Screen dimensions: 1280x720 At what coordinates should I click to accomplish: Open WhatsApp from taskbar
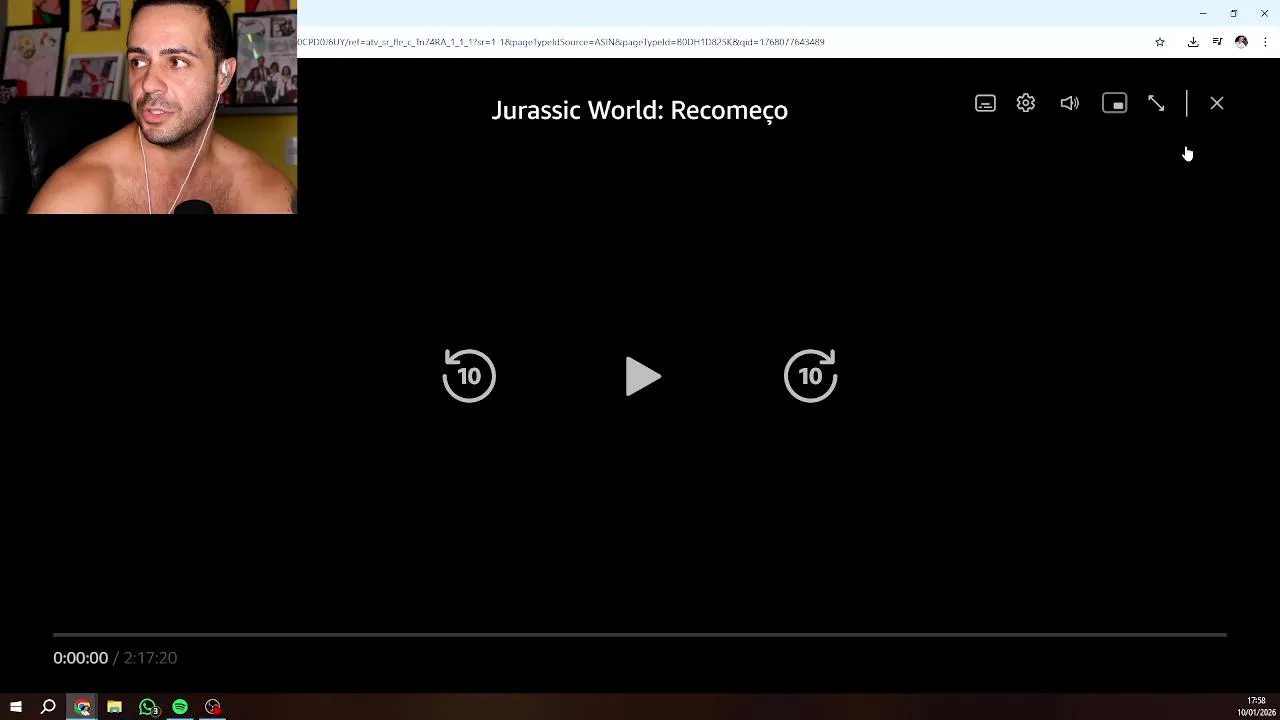pyautogui.click(x=148, y=707)
